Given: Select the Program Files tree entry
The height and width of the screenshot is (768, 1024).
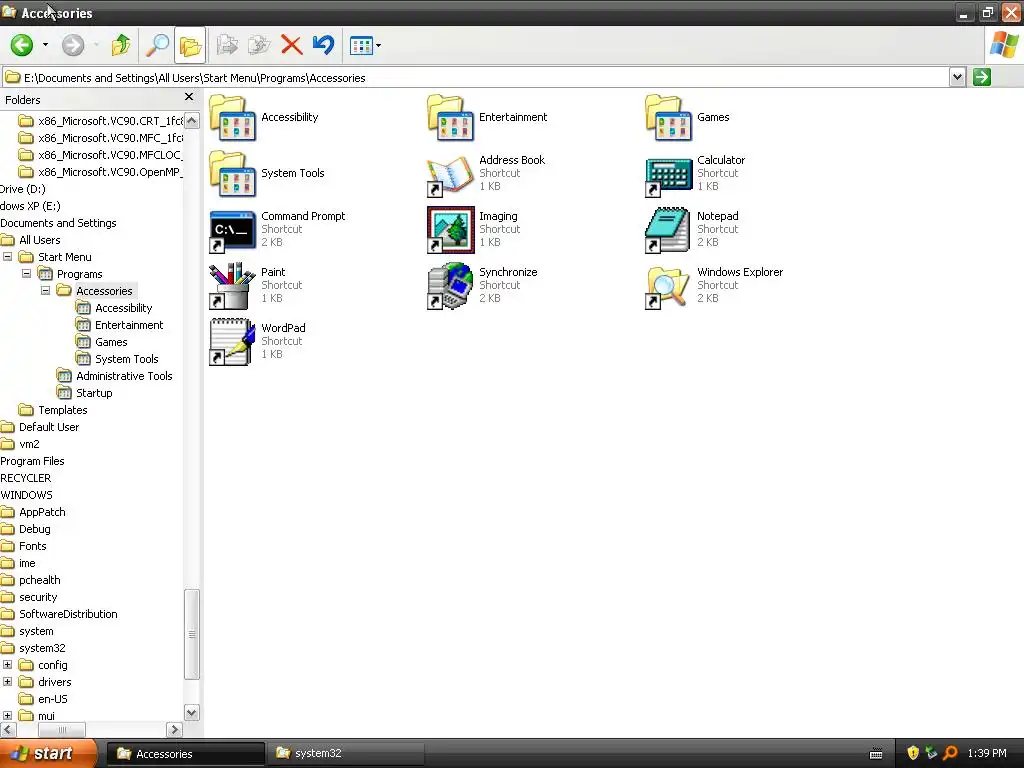Looking at the screenshot, I should click(x=32, y=460).
